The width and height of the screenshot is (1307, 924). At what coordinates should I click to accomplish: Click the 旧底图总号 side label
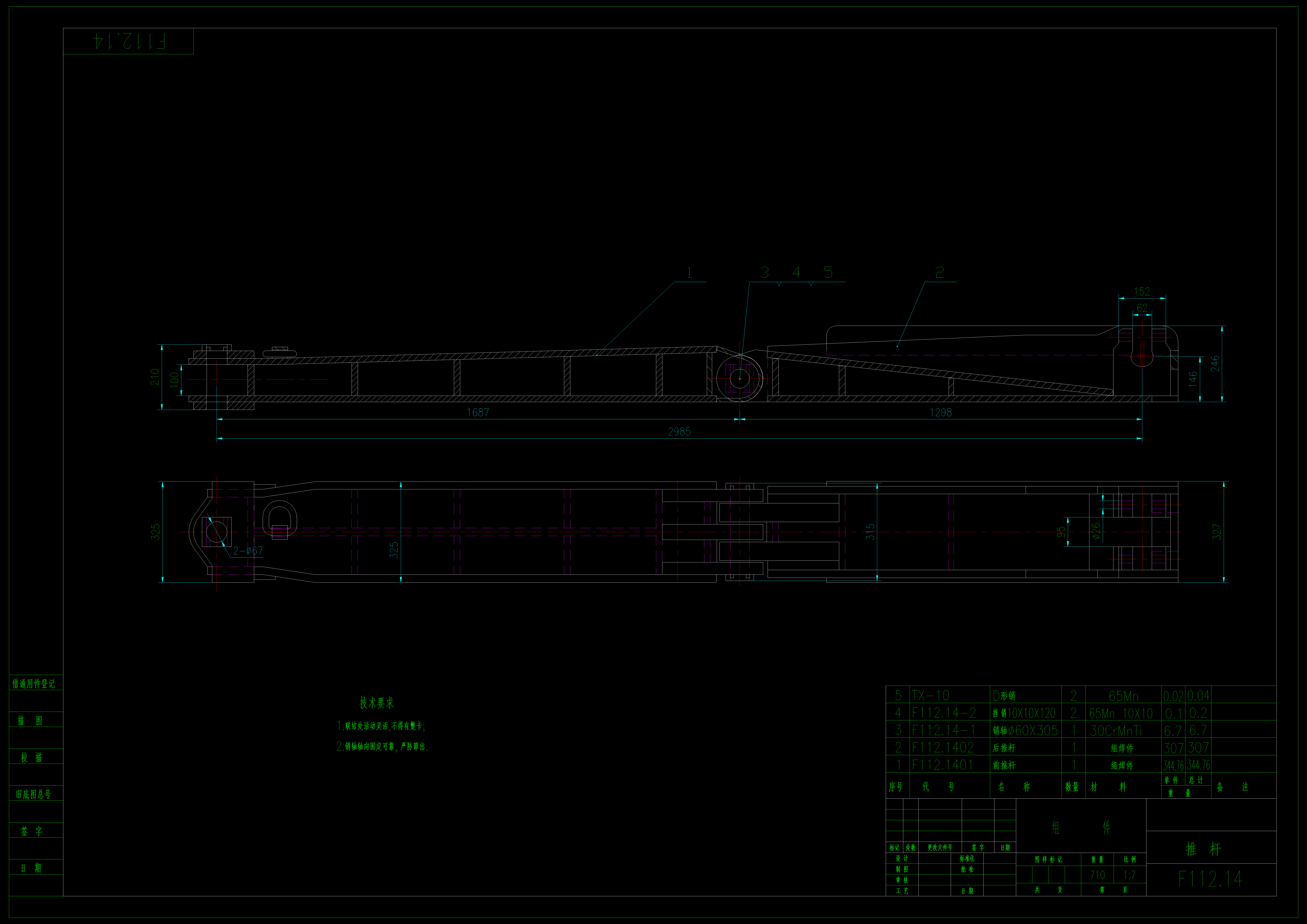click(34, 794)
